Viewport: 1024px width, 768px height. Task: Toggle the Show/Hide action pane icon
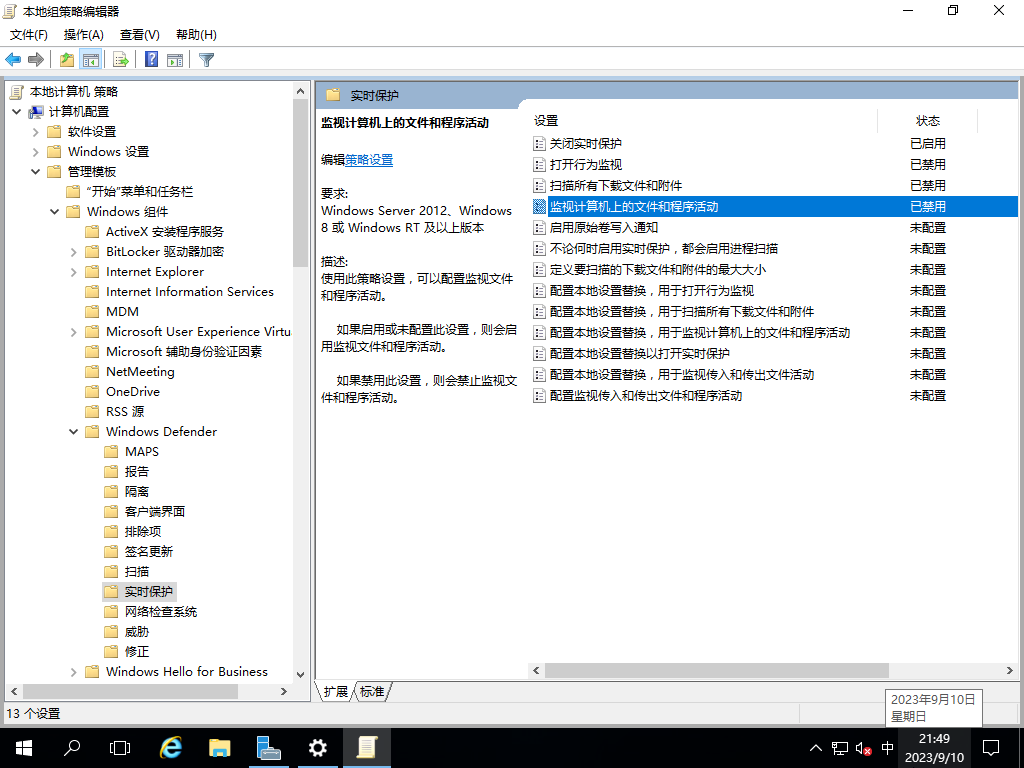175,59
